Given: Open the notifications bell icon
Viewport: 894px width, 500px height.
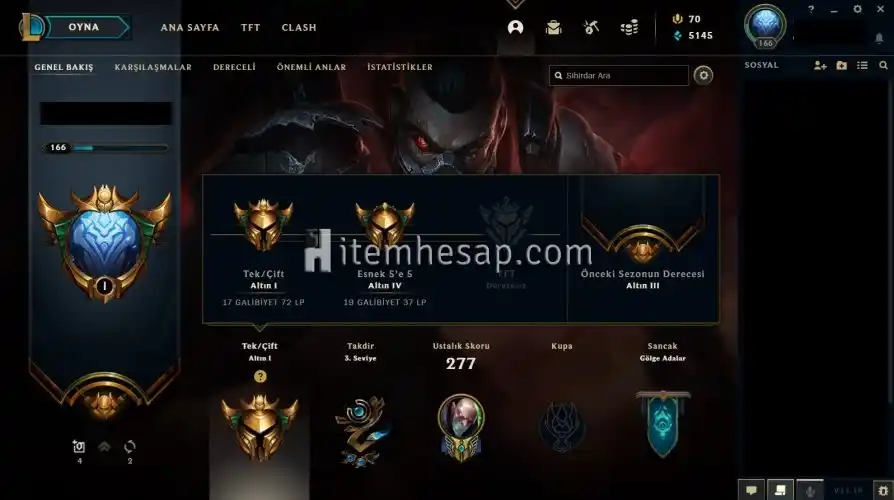Looking at the screenshot, I should click(879, 38).
